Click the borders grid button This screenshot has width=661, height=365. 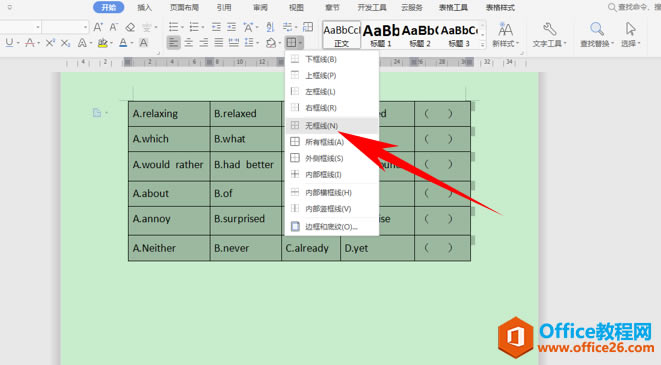[x=291, y=43]
